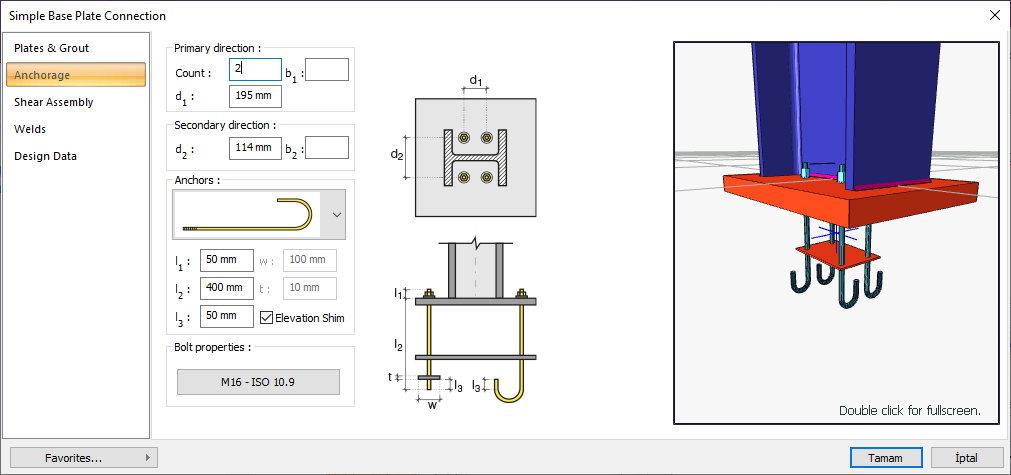Go to the Design Data tab

(x=45, y=156)
